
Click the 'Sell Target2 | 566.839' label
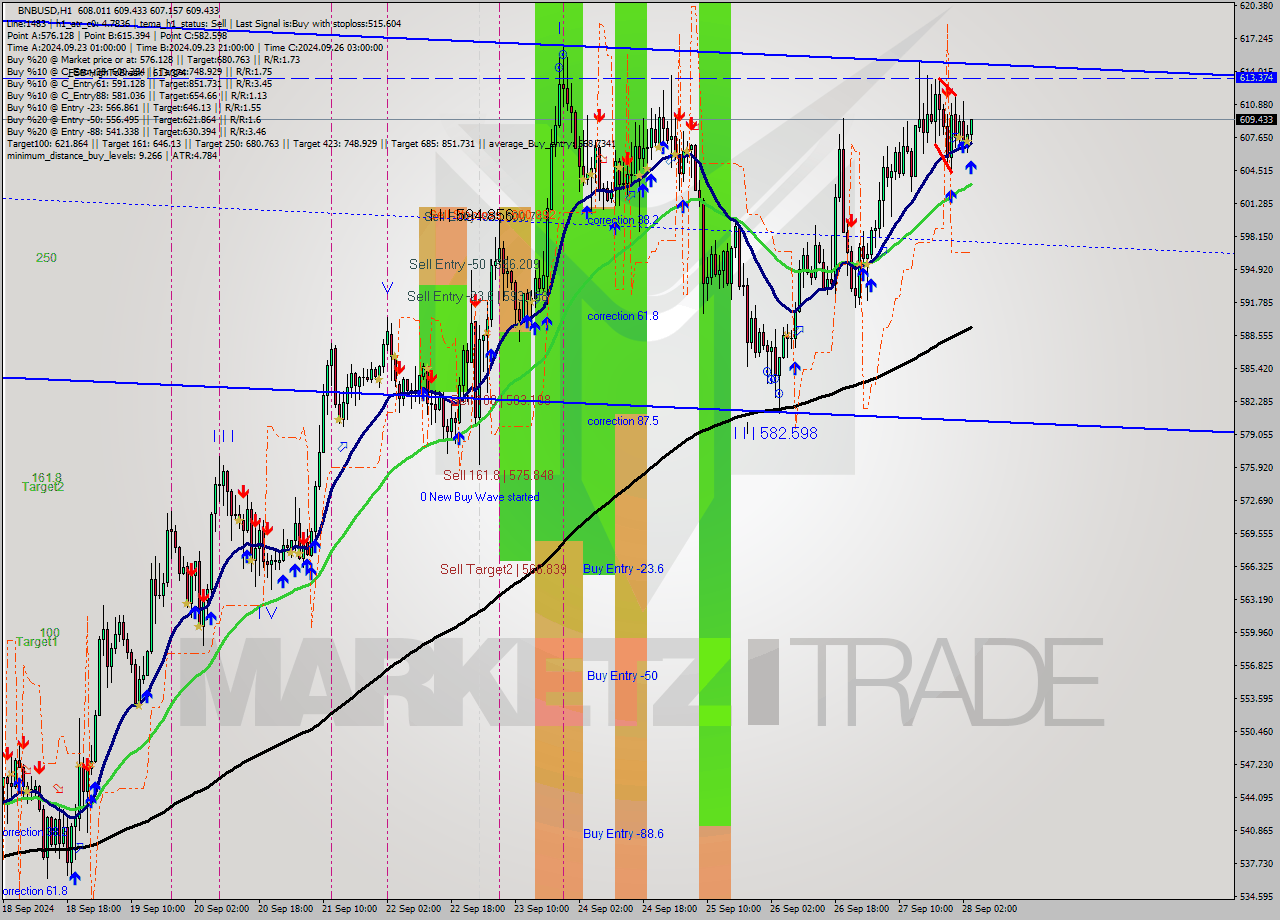pyautogui.click(x=504, y=569)
